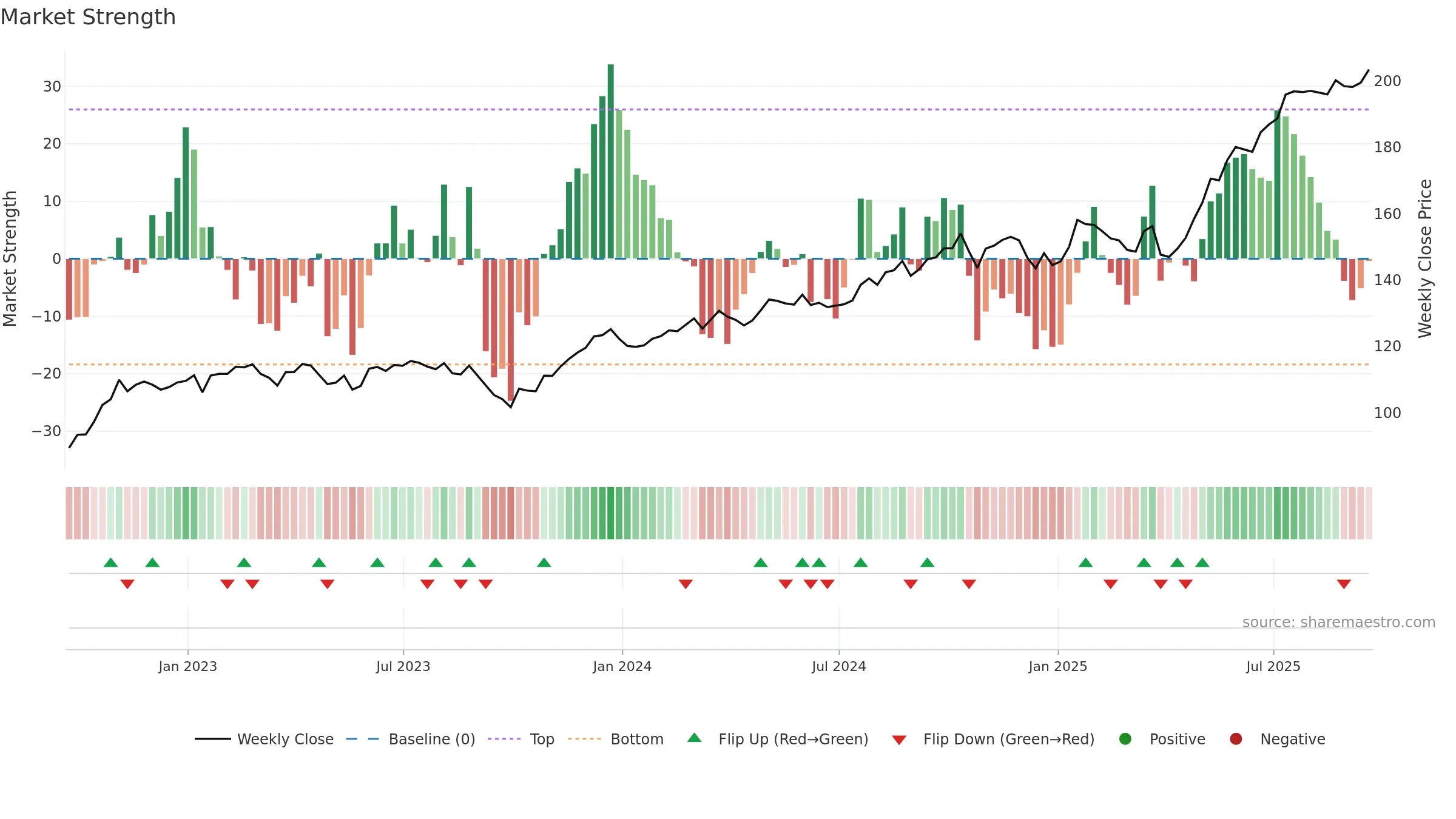This screenshot has width=1456, height=819.
Task: Click the Jan 2023 axis label
Action: (x=188, y=666)
